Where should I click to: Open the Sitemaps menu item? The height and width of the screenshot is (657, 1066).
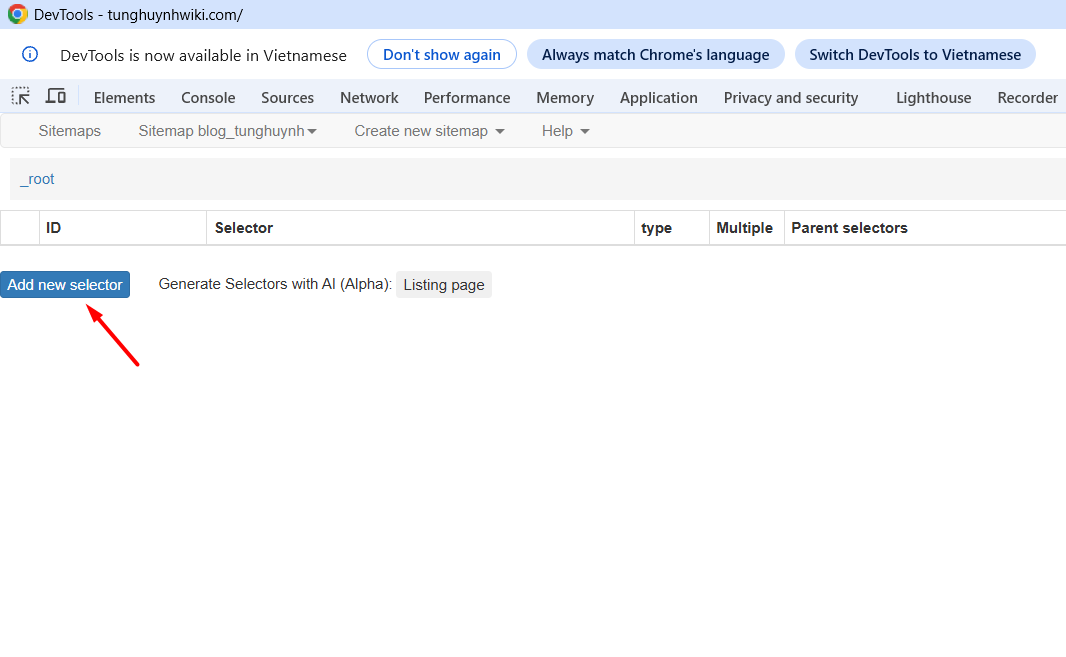click(69, 131)
